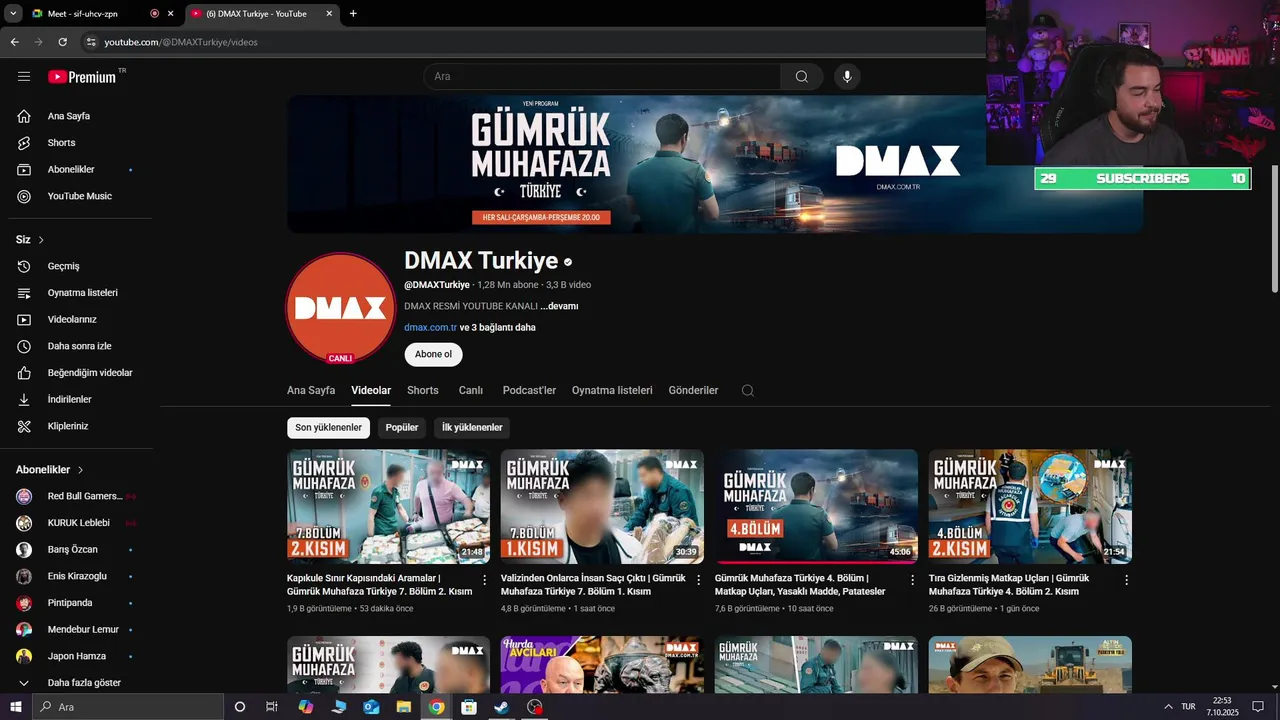Reload the page with the browser refresh button

click(62, 42)
